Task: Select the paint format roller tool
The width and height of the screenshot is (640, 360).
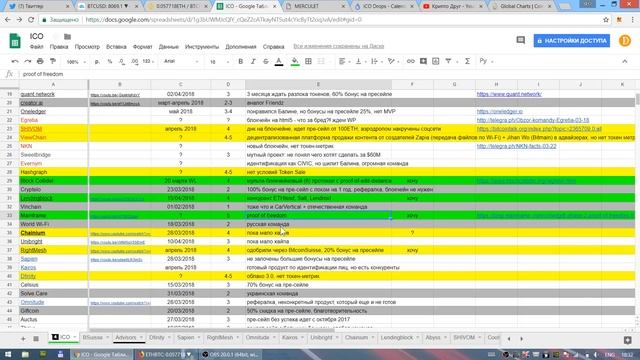Action: (53, 61)
